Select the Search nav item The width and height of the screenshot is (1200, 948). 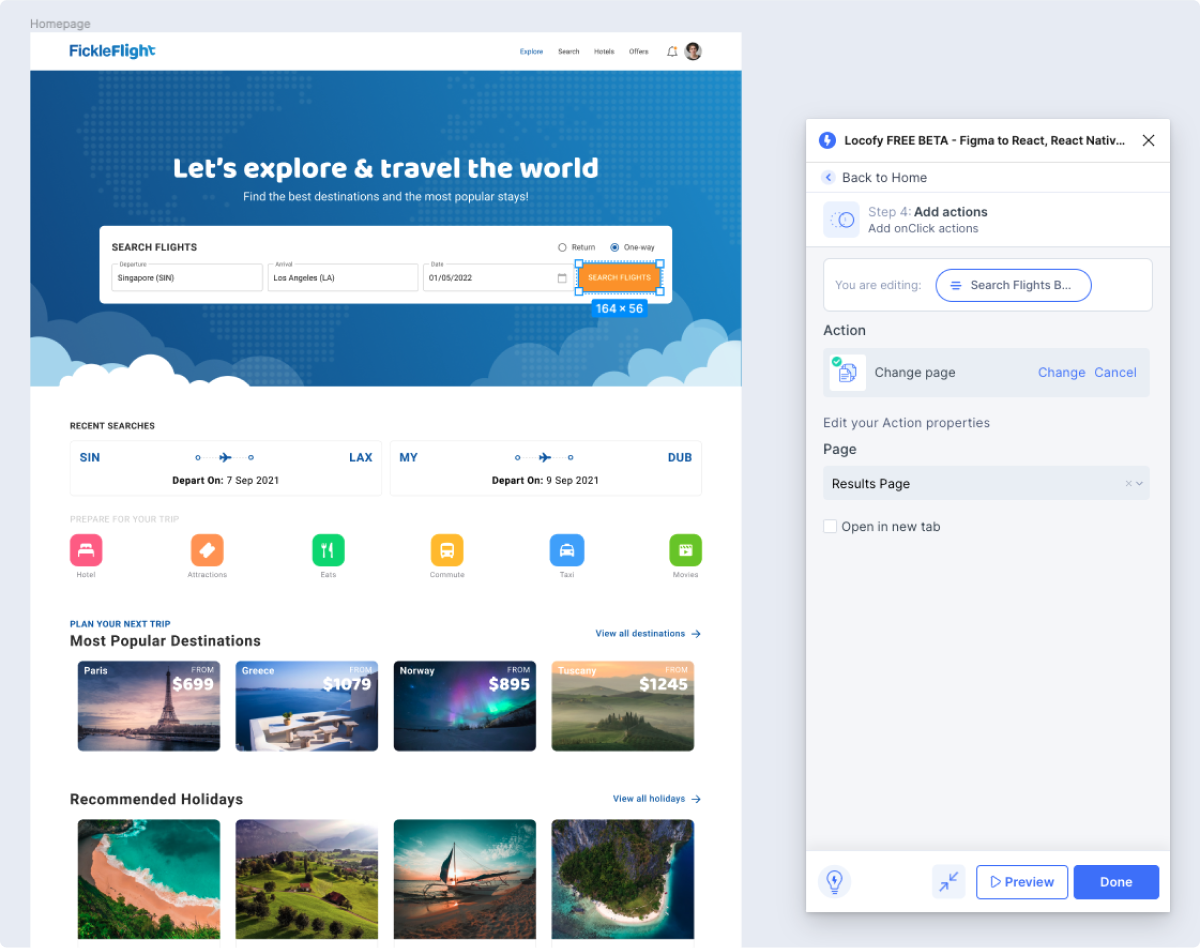pos(568,51)
